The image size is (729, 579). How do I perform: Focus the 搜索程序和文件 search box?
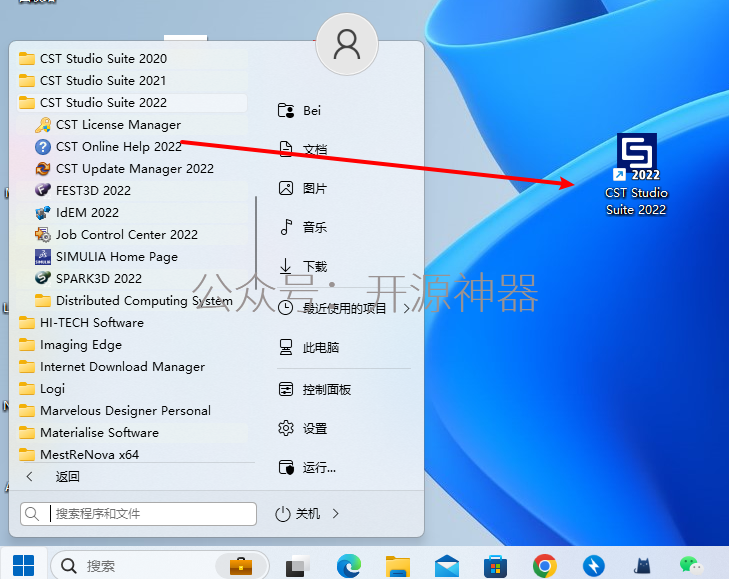click(139, 514)
